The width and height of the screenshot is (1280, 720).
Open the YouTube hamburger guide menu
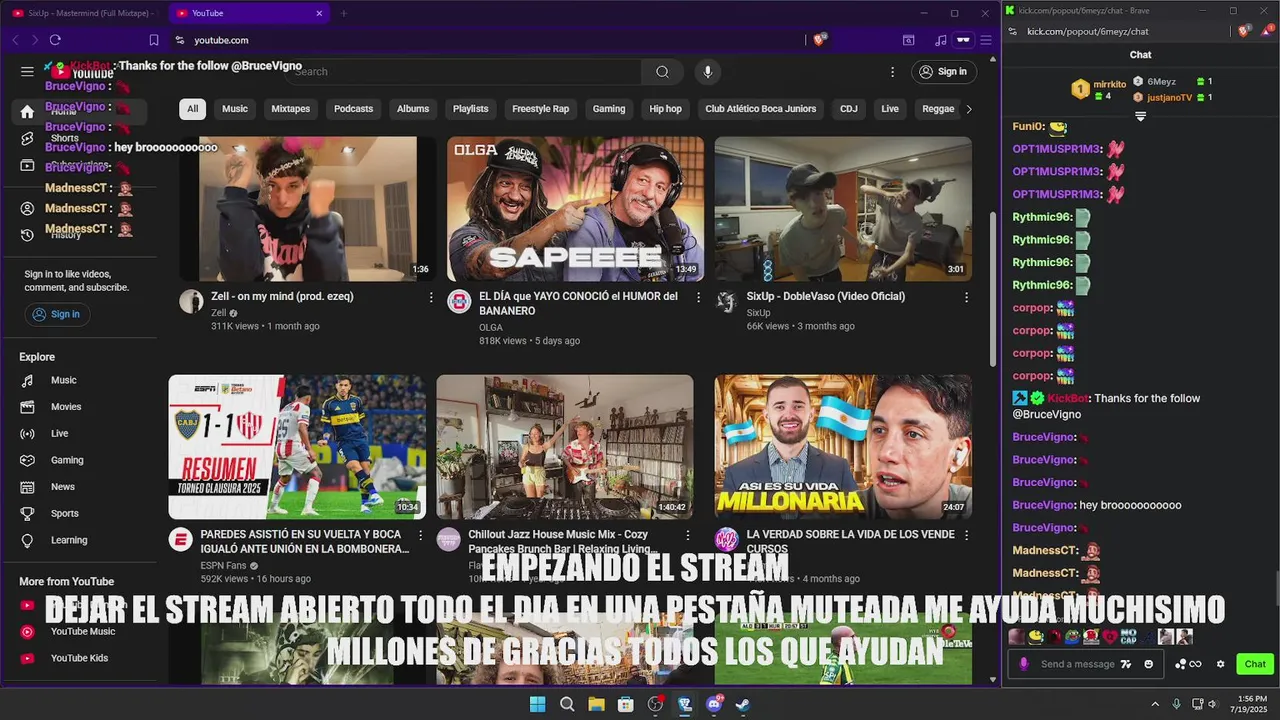click(x=27, y=71)
